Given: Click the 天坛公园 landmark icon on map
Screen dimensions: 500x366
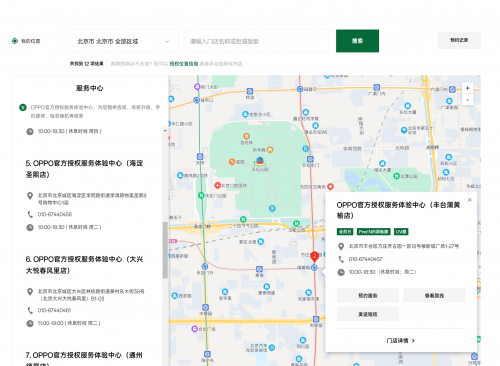Looking at the screenshot, I should click(260, 161).
